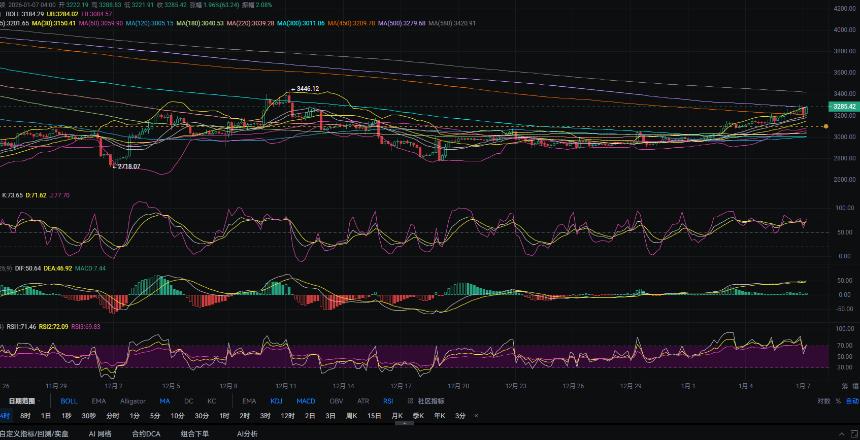
Task: Toggle the Alligator indicator
Action: coord(132,401)
